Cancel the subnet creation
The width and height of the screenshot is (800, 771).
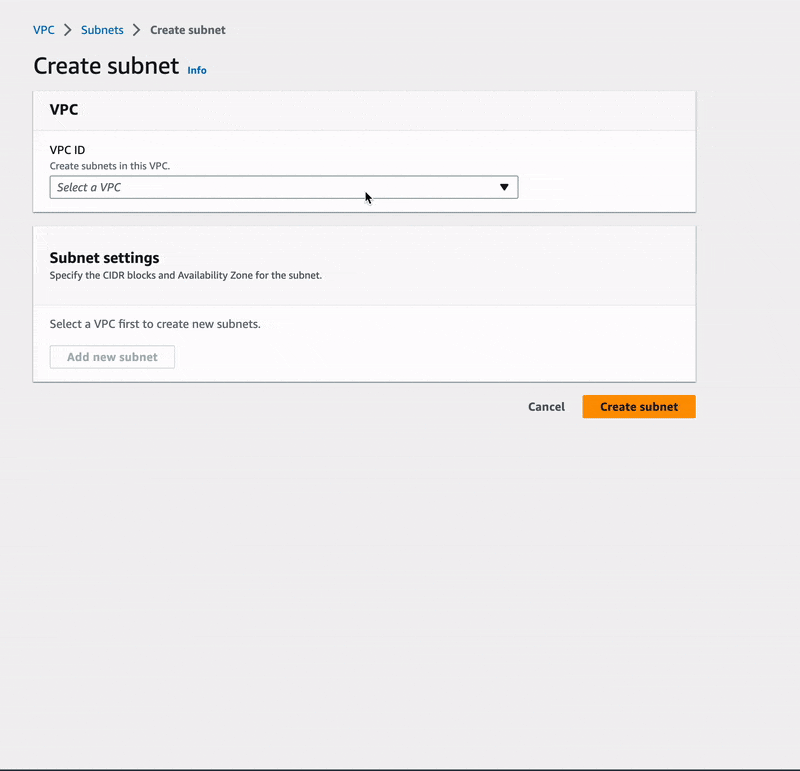click(x=546, y=407)
